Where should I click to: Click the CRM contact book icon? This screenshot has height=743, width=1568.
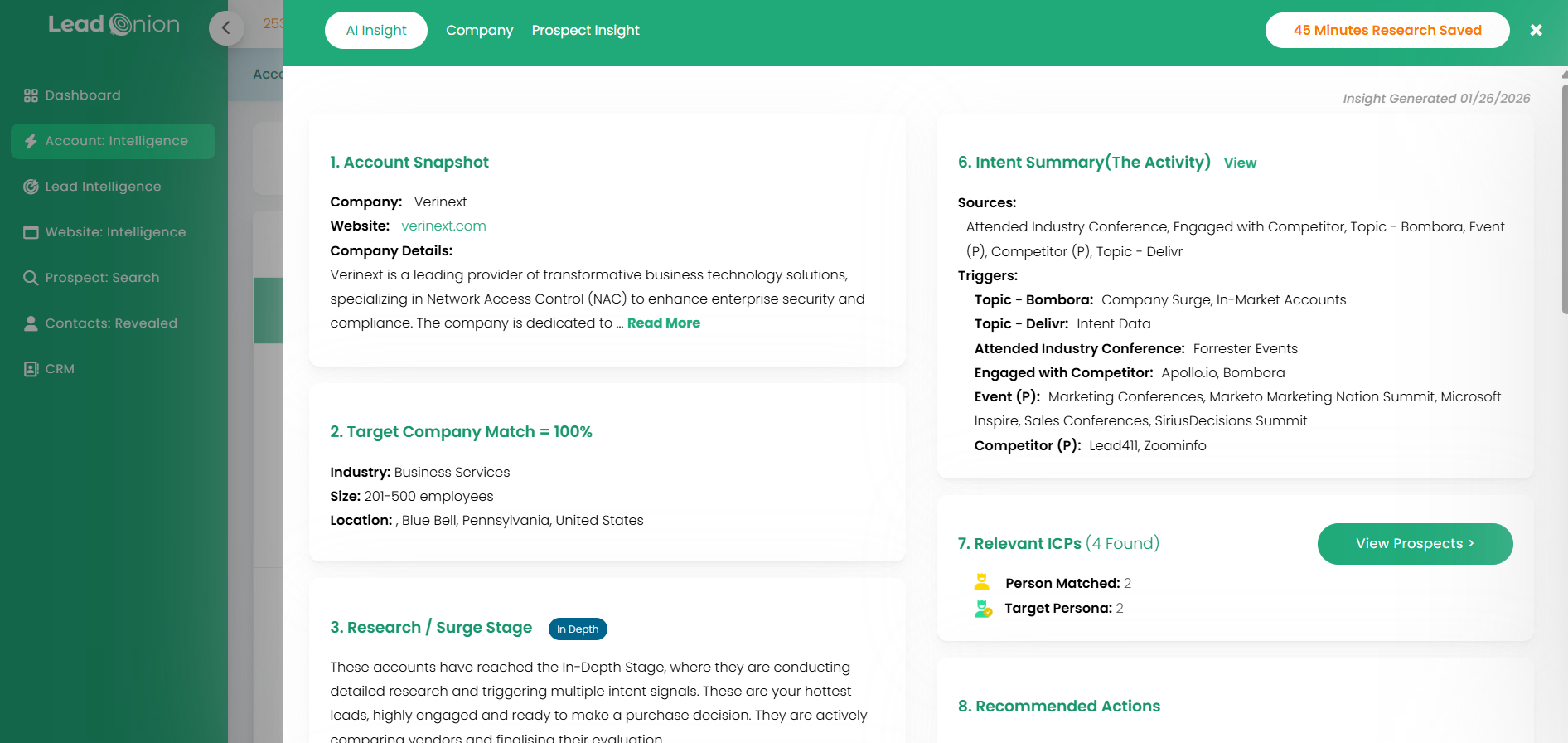point(31,369)
